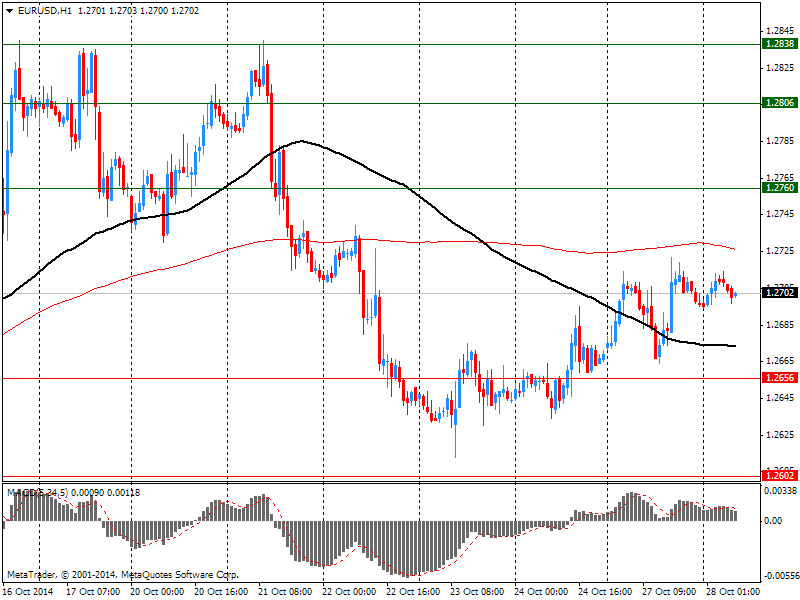Click the 17 Oct 07:00 time label
This screenshot has width=800, height=600.
point(93,592)
